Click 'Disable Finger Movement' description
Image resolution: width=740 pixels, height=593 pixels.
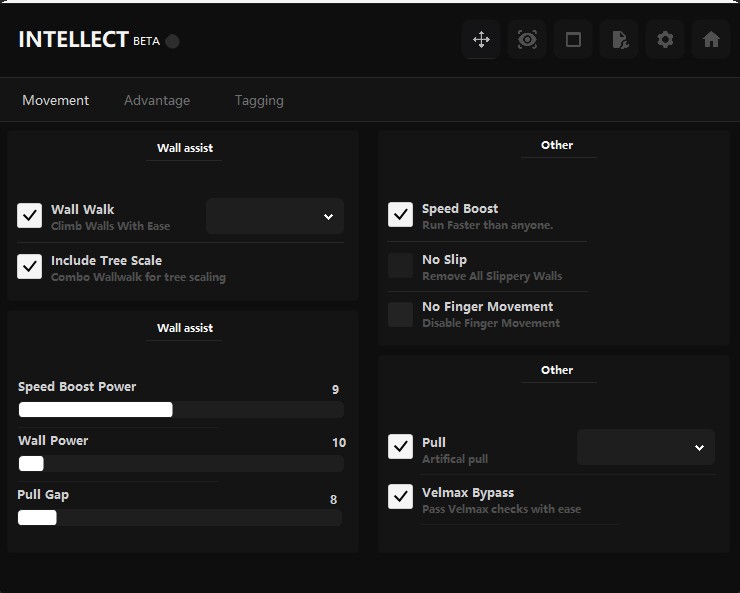pos(491,323)
